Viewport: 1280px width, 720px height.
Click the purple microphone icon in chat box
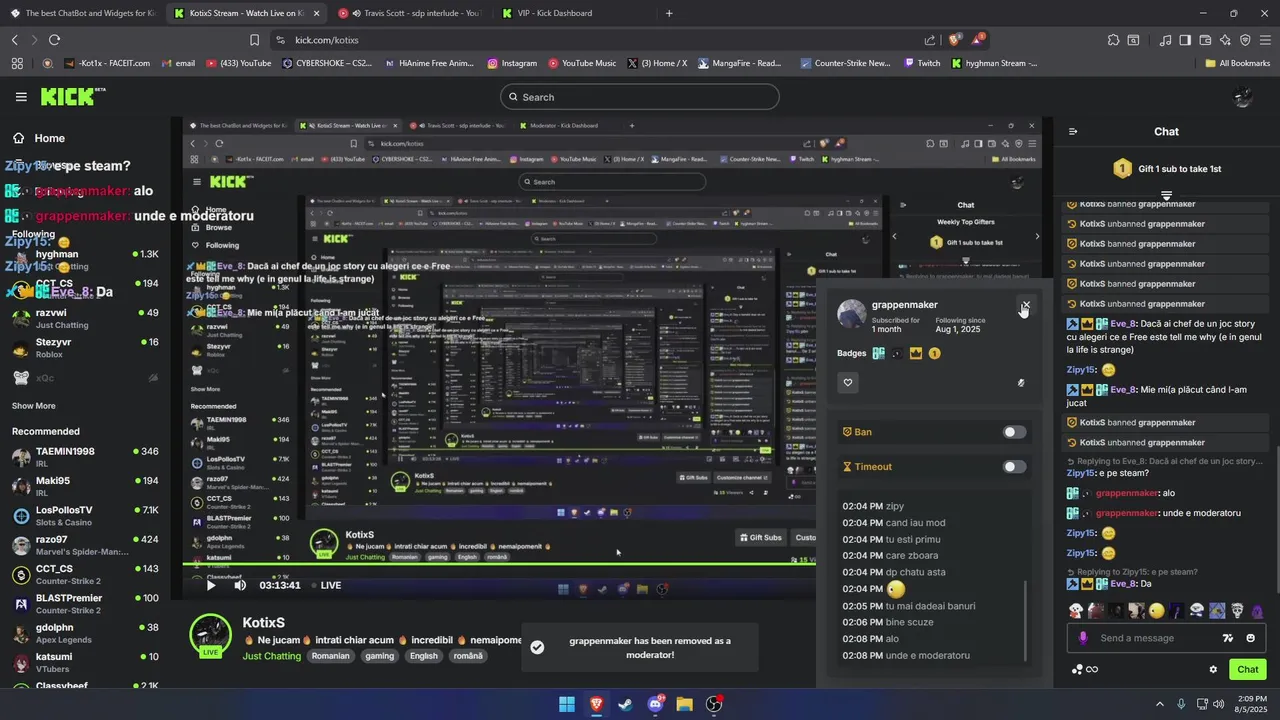(1082, 638)
